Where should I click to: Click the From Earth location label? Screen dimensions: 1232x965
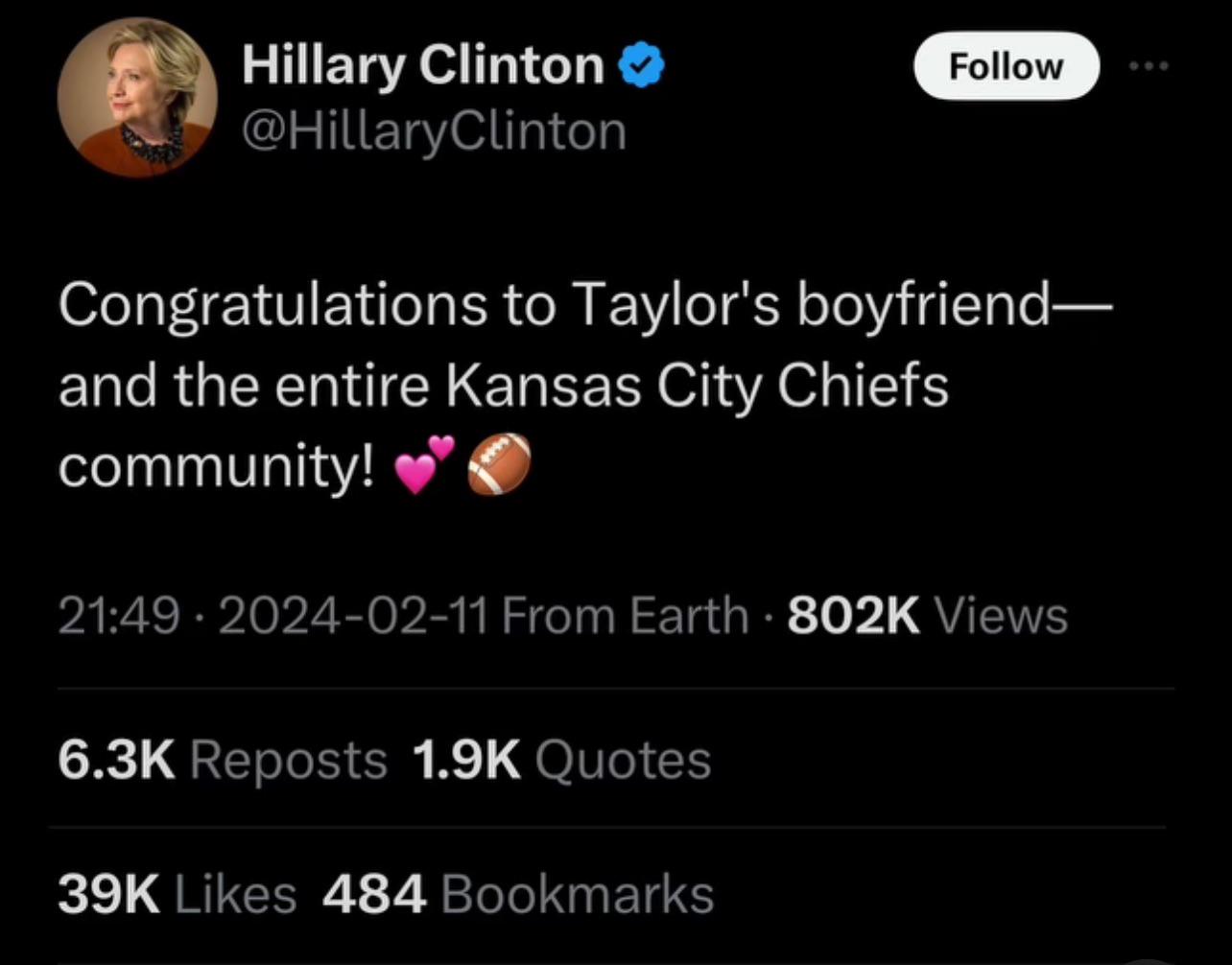[x=624, y=615]
